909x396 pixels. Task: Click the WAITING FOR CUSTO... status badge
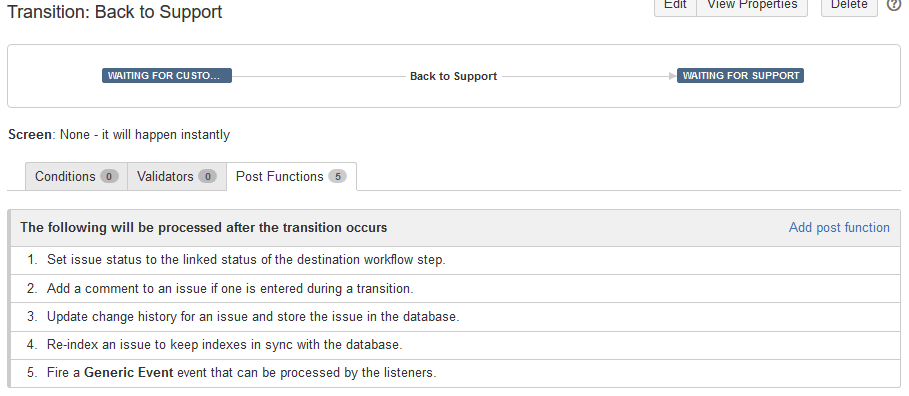pyautogui.click(x=167, y=75)
